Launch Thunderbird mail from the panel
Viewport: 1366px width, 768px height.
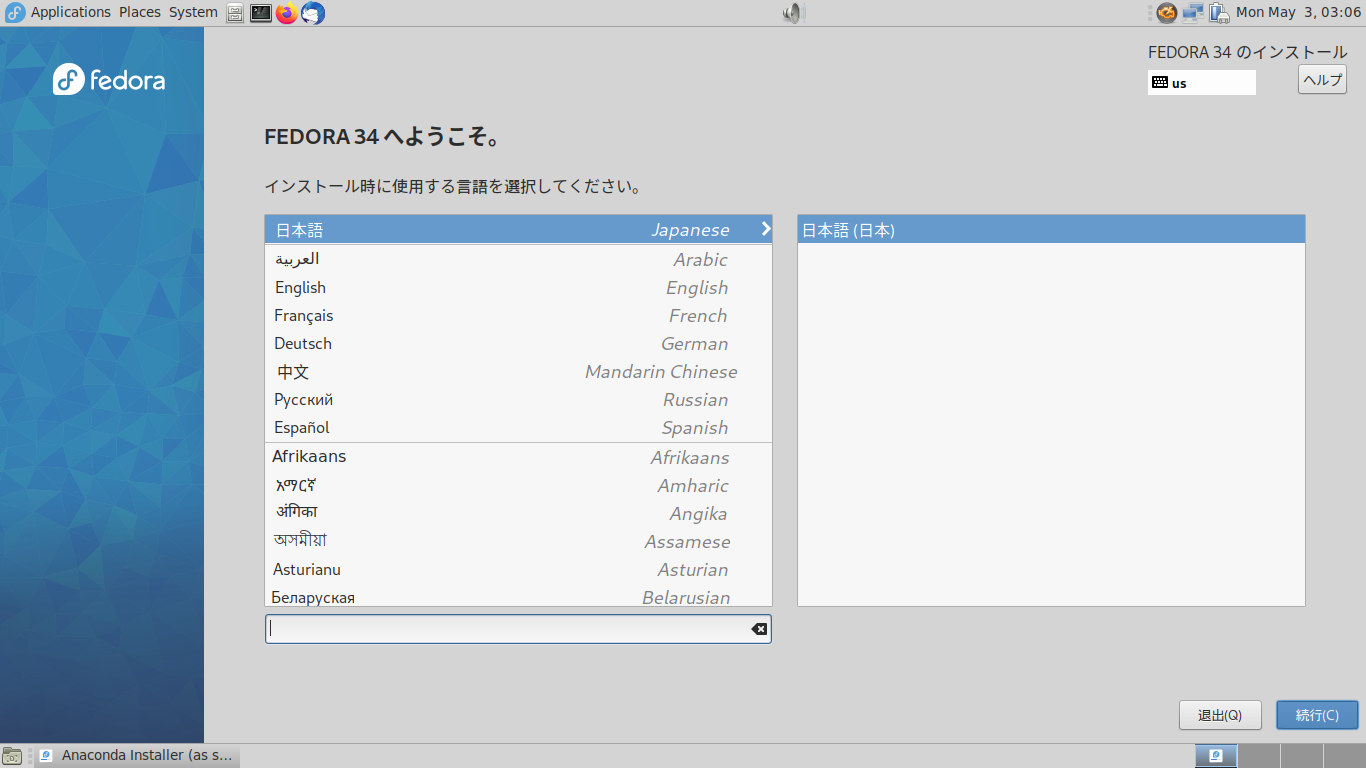pyautogui.click(x=313, y=13)
